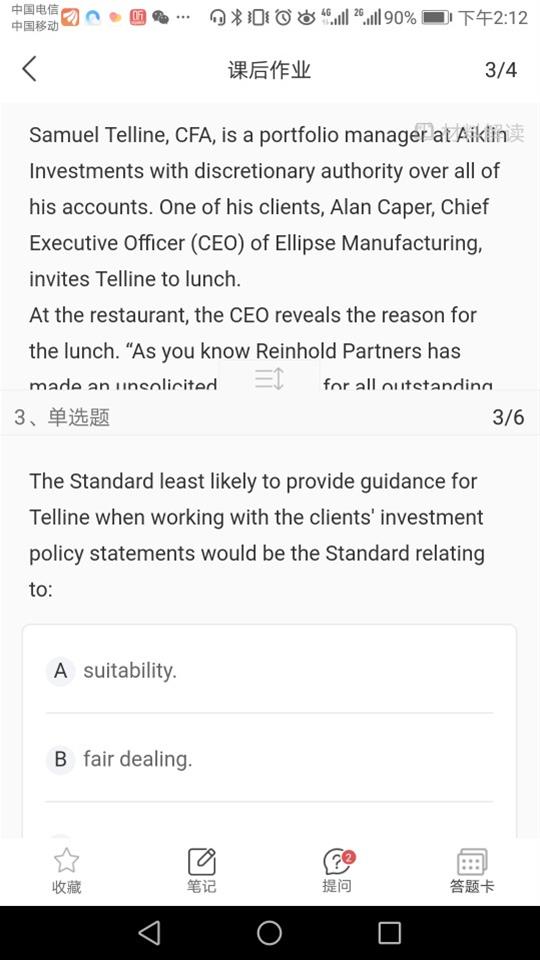Image resolution: width=540 pixels, height=960 pixels.
Task: Tap the Android home circle button
Action: click(x=269, y=932)
